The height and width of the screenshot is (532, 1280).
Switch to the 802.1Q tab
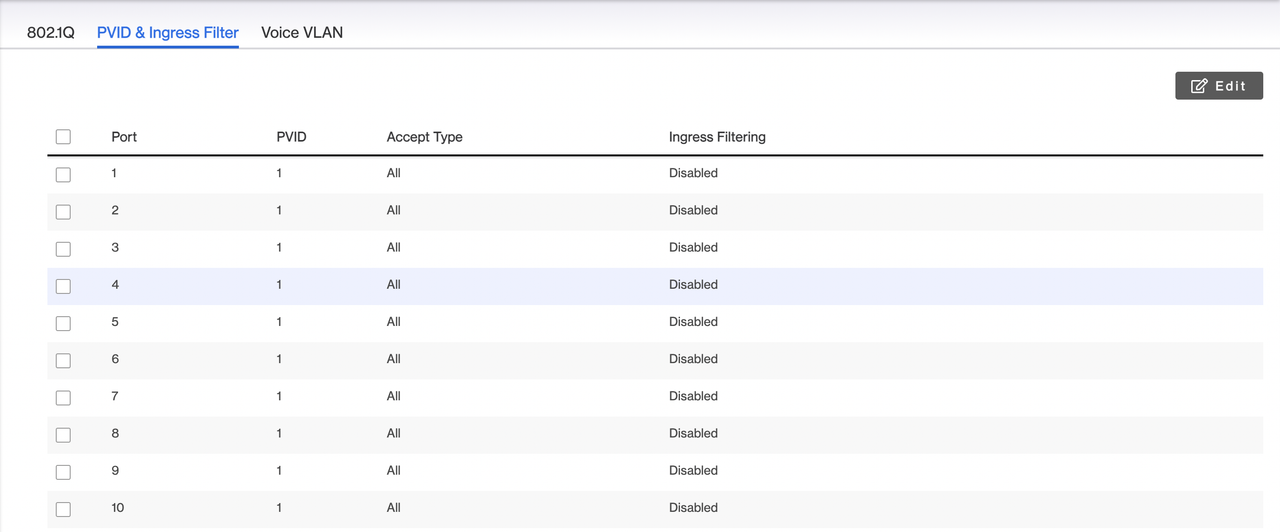coord(50,32)
